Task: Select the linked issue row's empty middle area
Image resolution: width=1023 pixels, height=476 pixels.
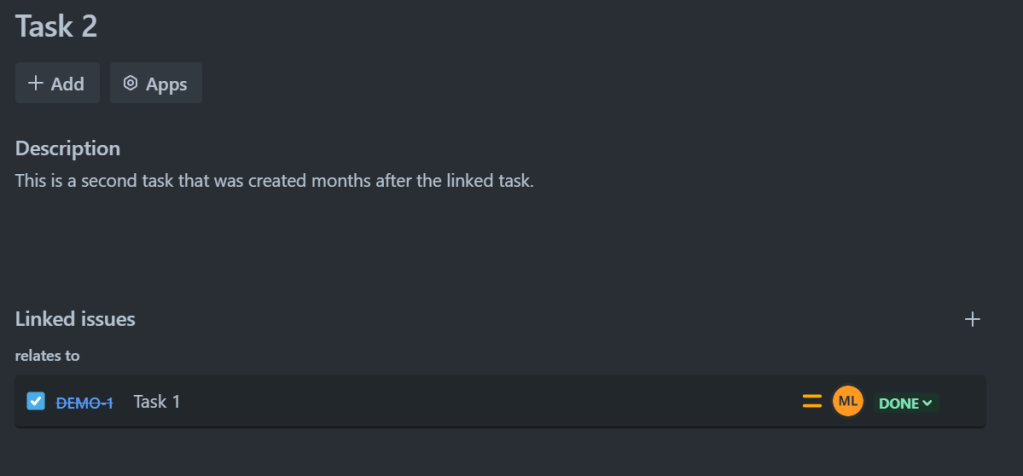Action: coord(480,402)
